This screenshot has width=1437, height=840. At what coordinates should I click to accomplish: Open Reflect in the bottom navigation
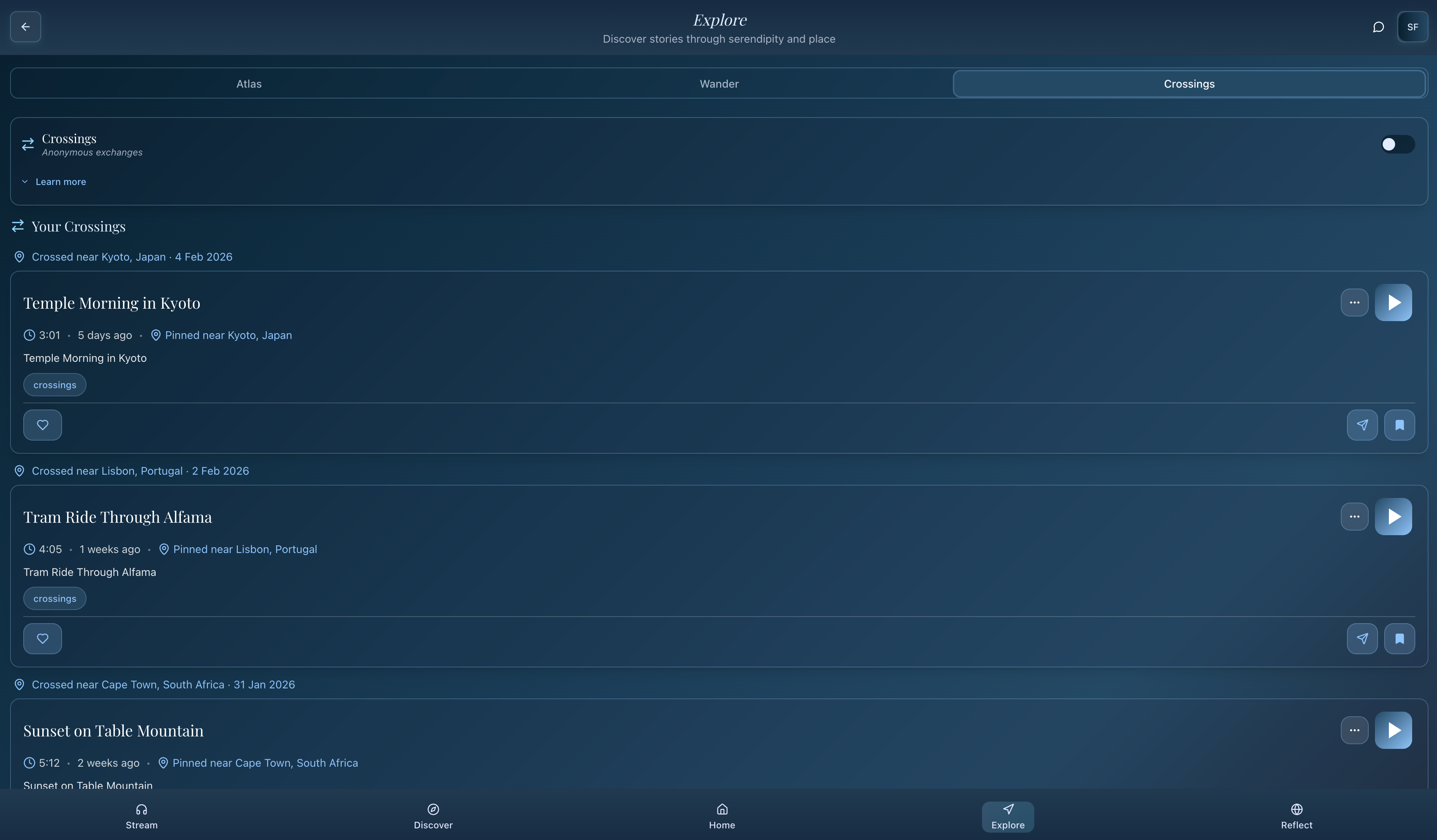[x=1296, y=816]
